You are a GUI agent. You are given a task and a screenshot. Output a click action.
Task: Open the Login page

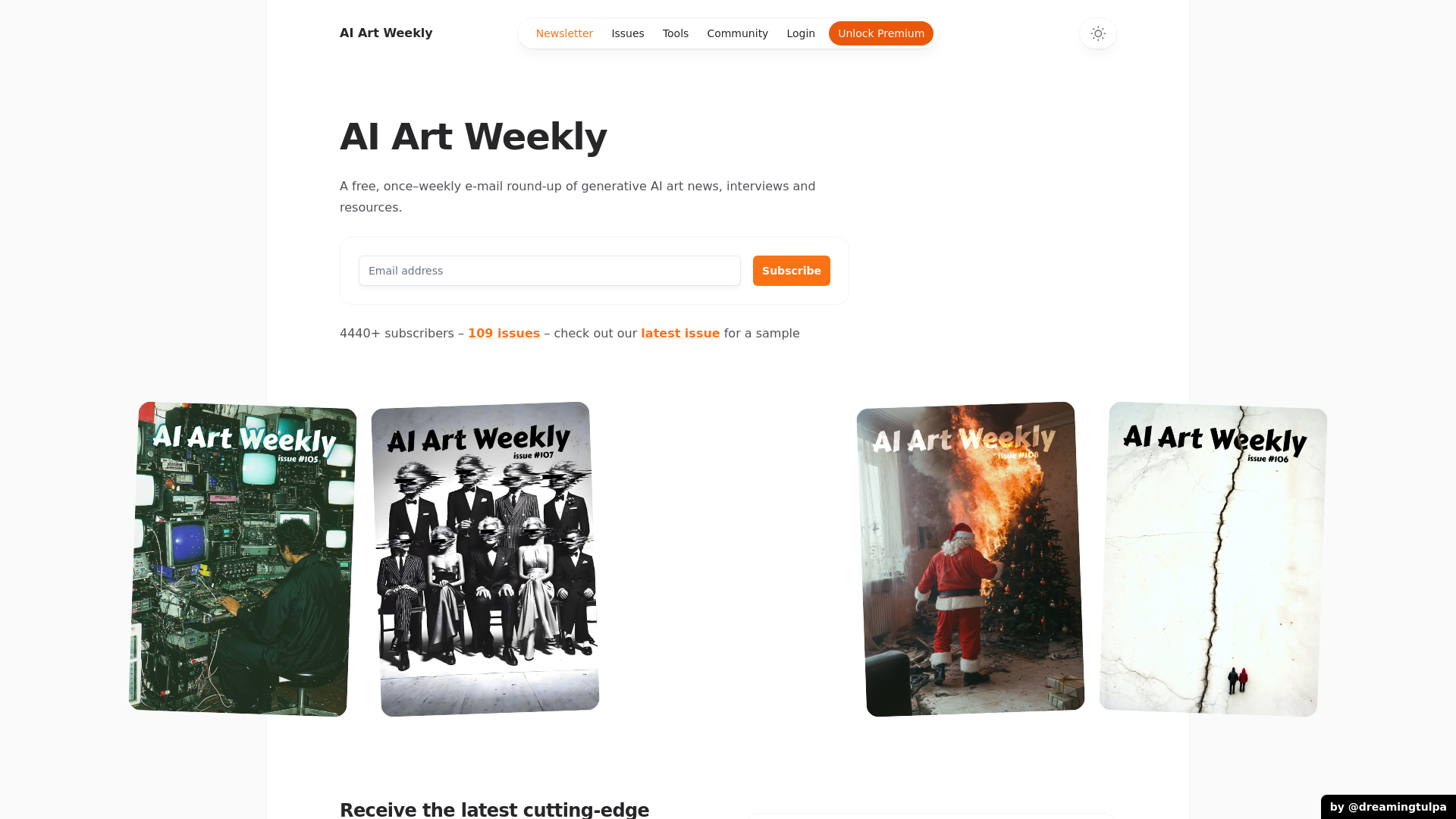pos(801,33)
